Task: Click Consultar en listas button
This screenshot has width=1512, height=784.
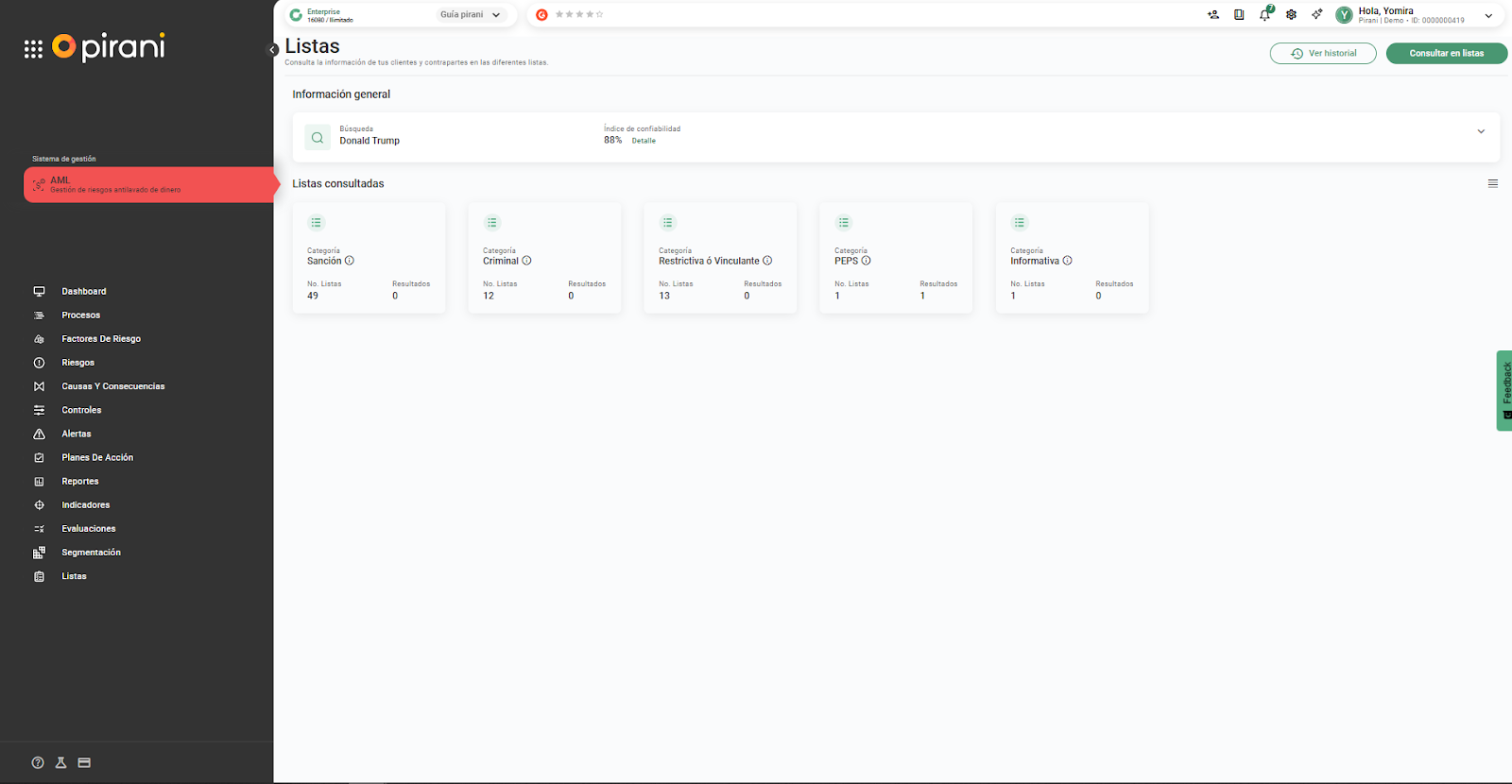Action: click(1446, 54)
